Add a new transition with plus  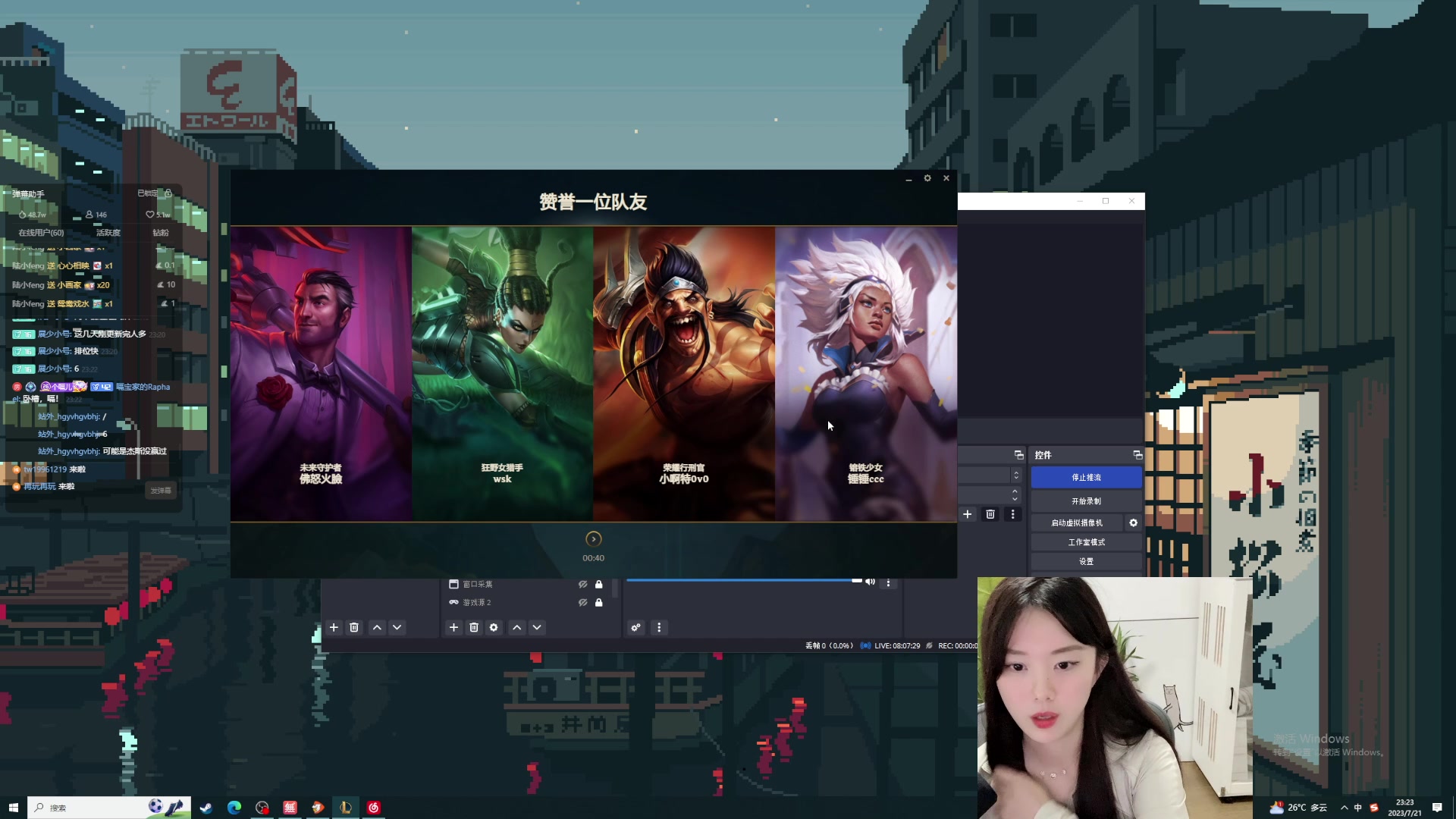967,514
